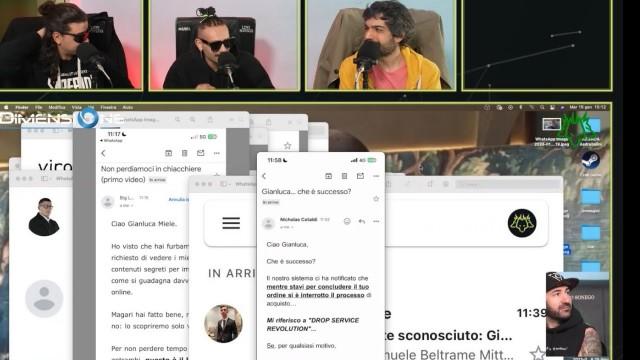Screen dimensions: 640x360
Task: Open more options in 'Non perdiamoci' email header
Action: [x=217, y=153]
